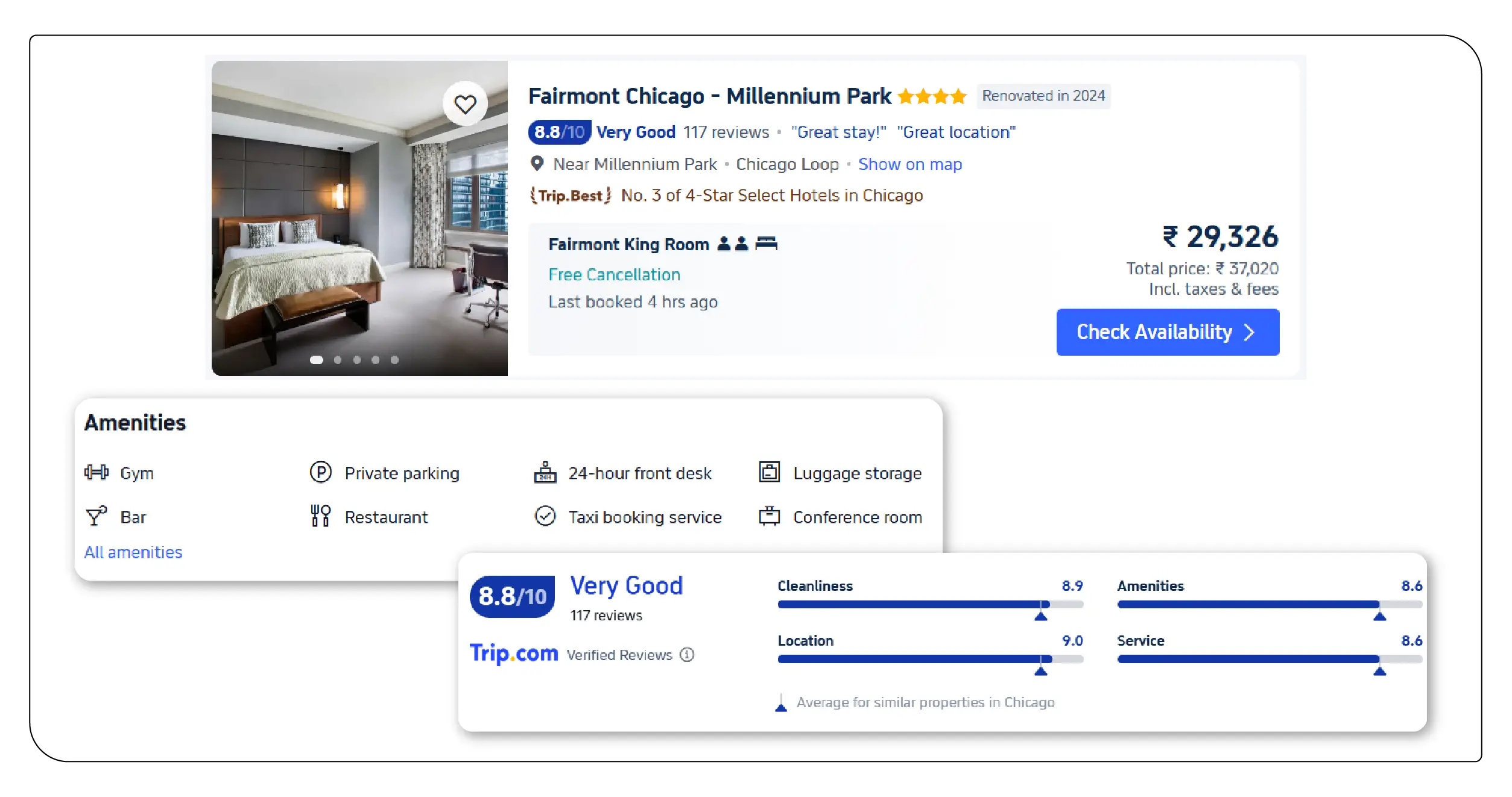The width and height of the screenshot is (1512, 797).
Task: Click the Taxi booking service checkmark icon
Action: tap(545, 516)
